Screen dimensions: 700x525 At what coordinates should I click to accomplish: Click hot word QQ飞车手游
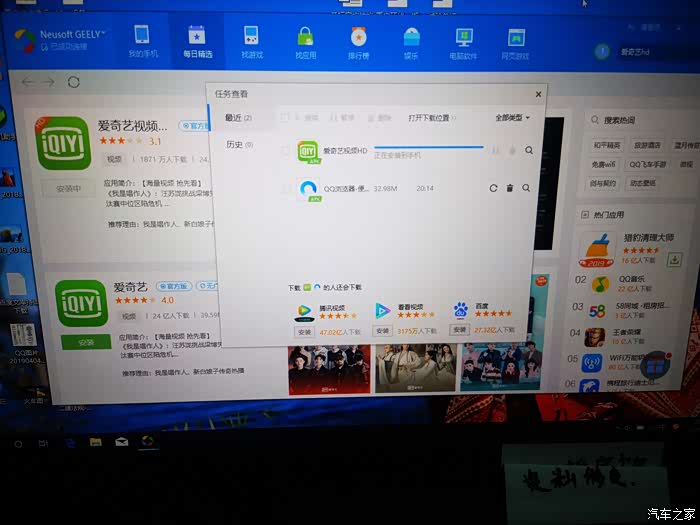[647, 165]
